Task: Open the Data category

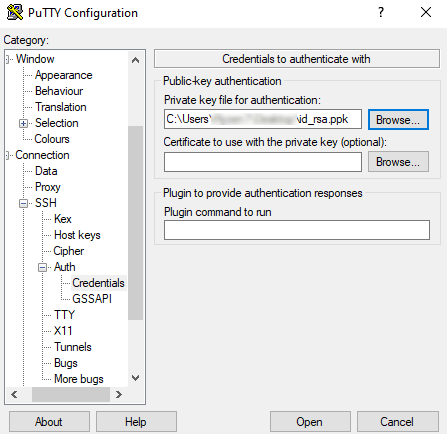Action: (x=46, y=171)
